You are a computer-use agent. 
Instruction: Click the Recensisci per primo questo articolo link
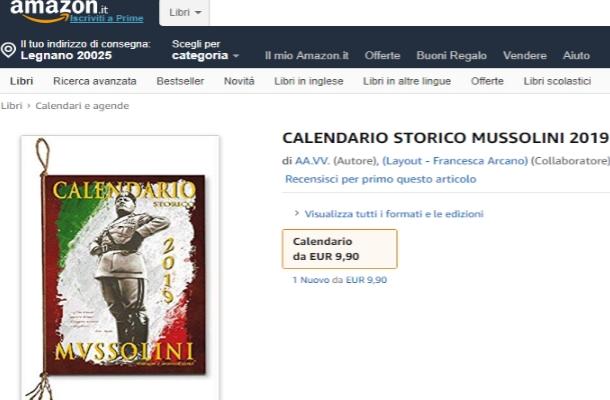pyautogui.click(x=380, y=179)
